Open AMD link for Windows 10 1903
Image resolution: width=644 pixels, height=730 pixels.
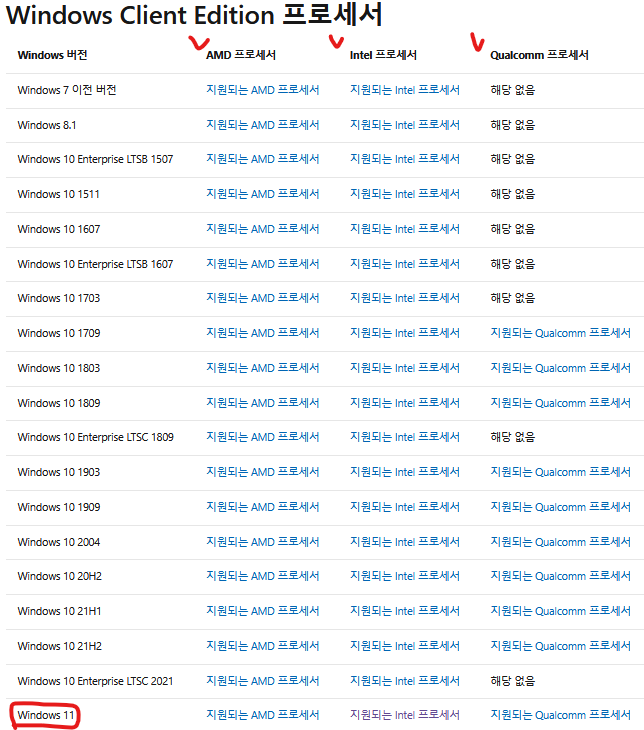(x=263, y=472)
